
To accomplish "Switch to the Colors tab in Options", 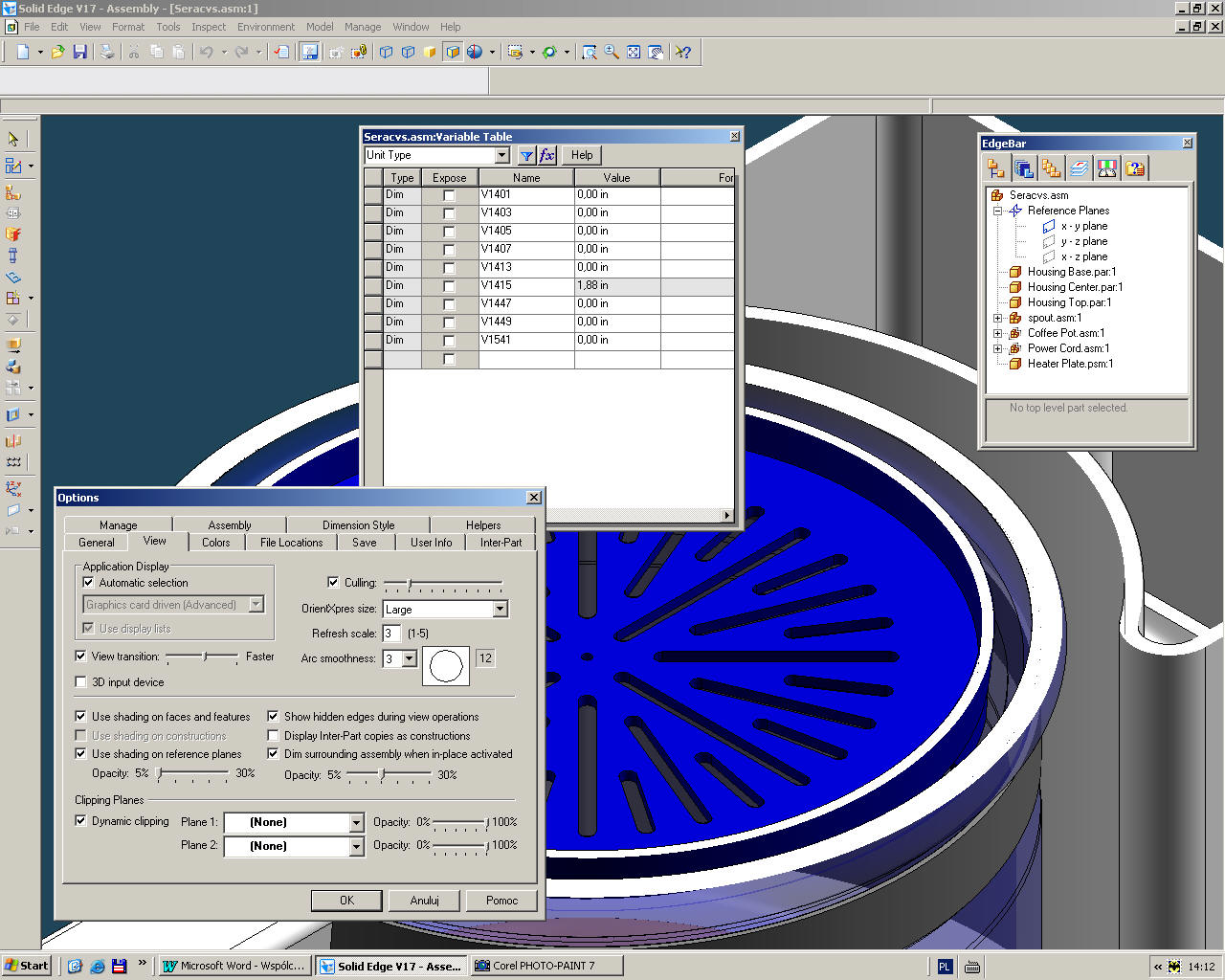I will (216, 543).
